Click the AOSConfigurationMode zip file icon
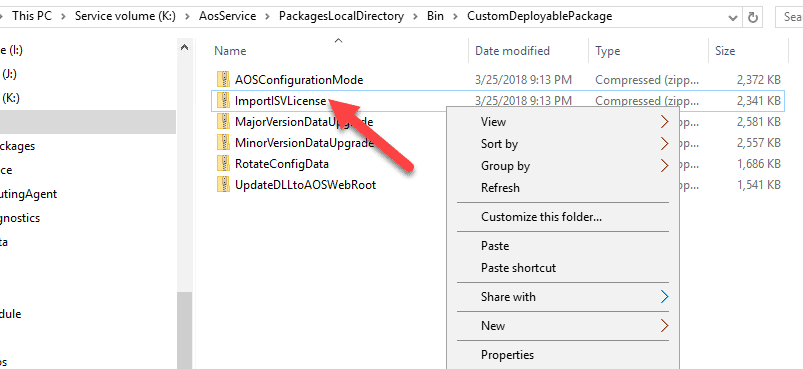Screen dimensions: 803x369 click(x=223, y=80)
